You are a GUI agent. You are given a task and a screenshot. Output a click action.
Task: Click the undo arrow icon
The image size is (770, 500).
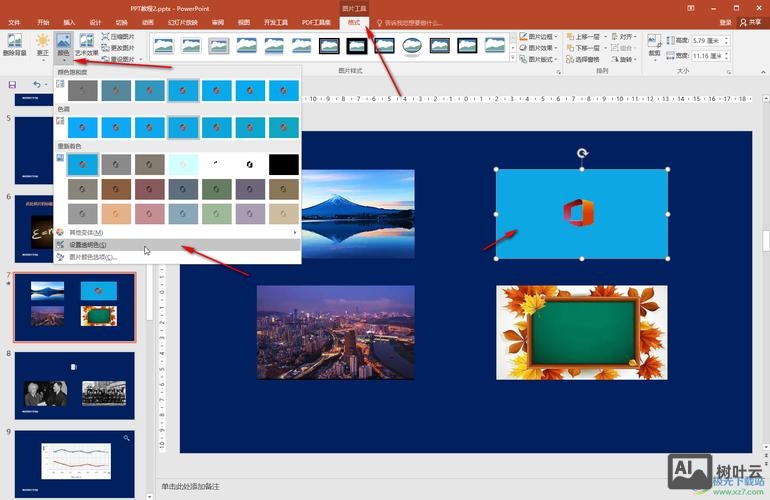pyautogui.click(x=36, y=85)
